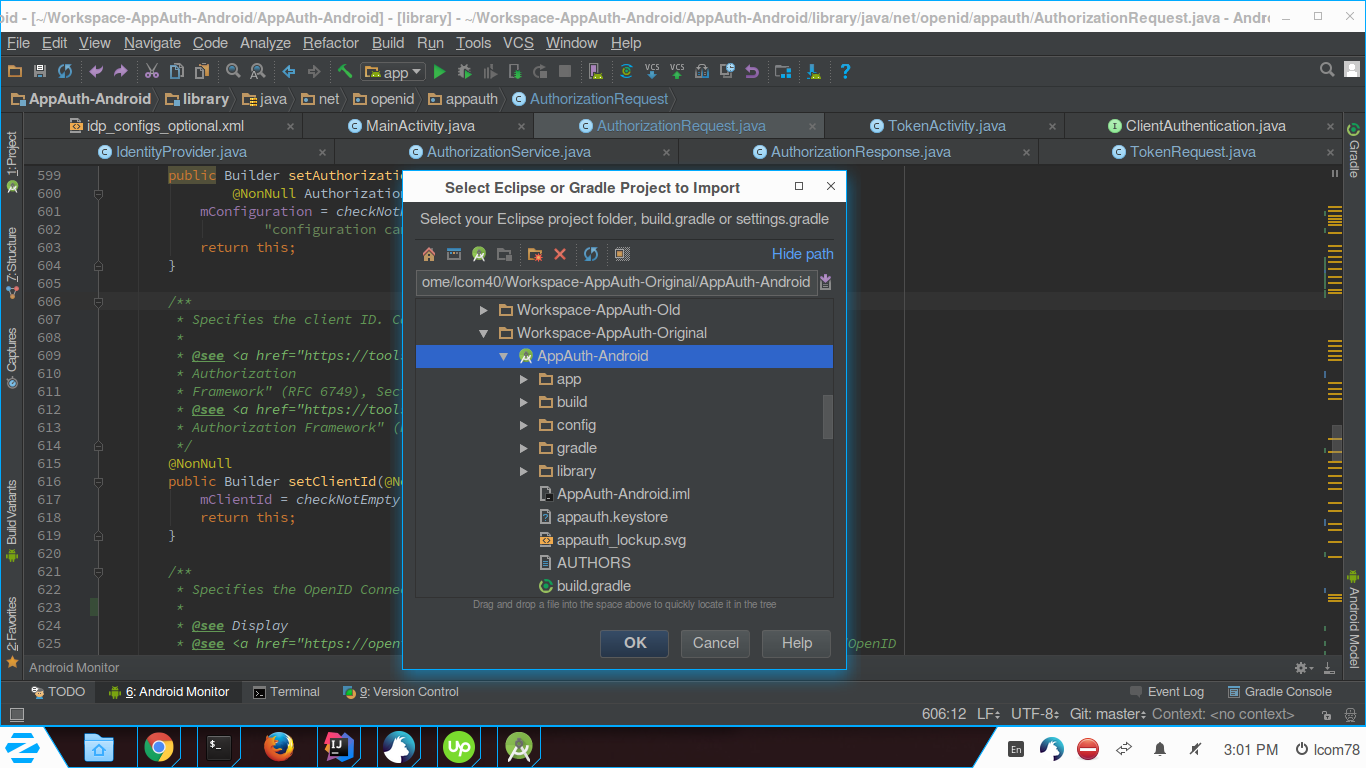Toggle display of hidden files in file chooser
This screenshot has width=1366, height=768.
621,254
